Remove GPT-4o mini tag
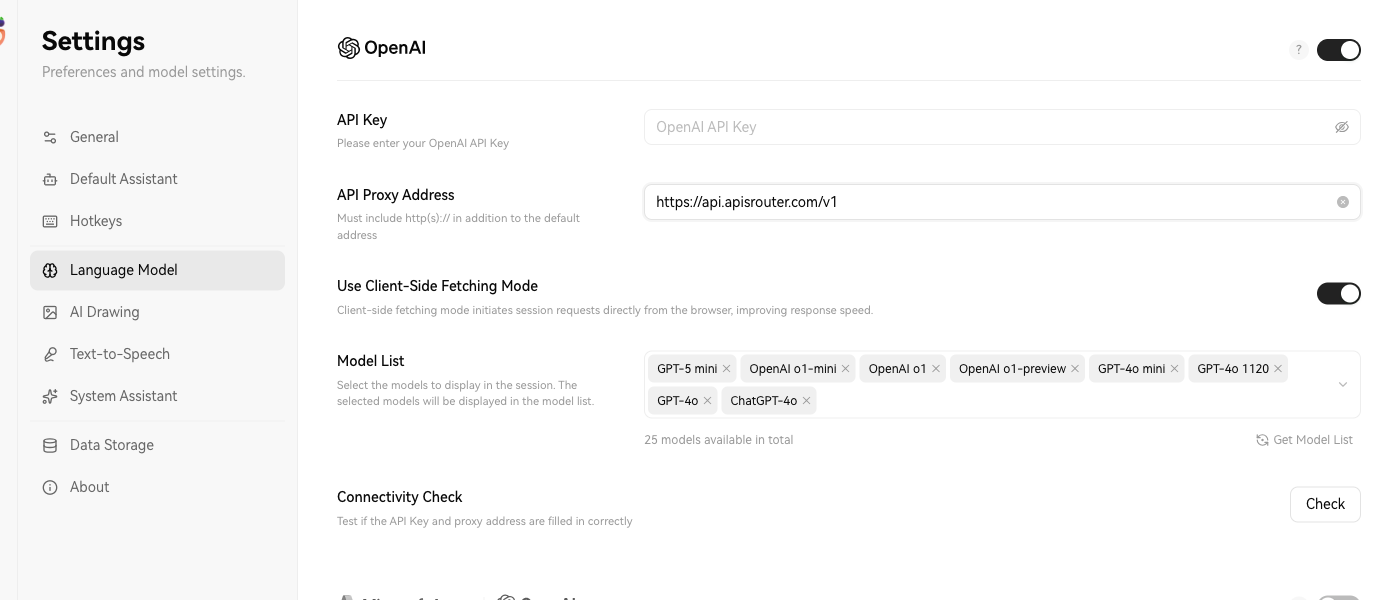The image size is (1400, 600). pos(1174,369)
